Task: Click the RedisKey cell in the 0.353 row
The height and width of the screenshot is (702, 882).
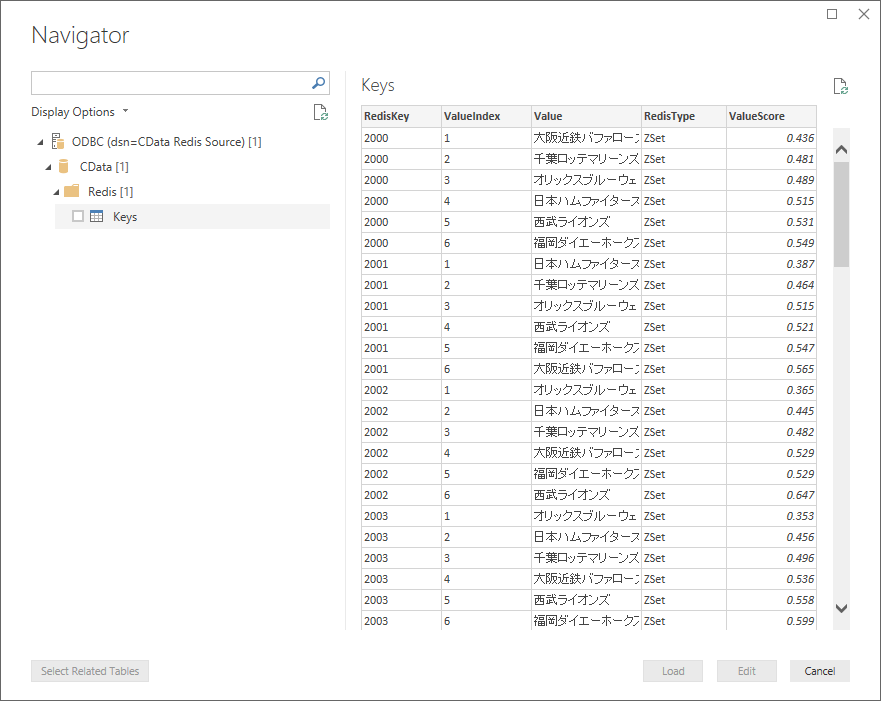Action: 401,516
